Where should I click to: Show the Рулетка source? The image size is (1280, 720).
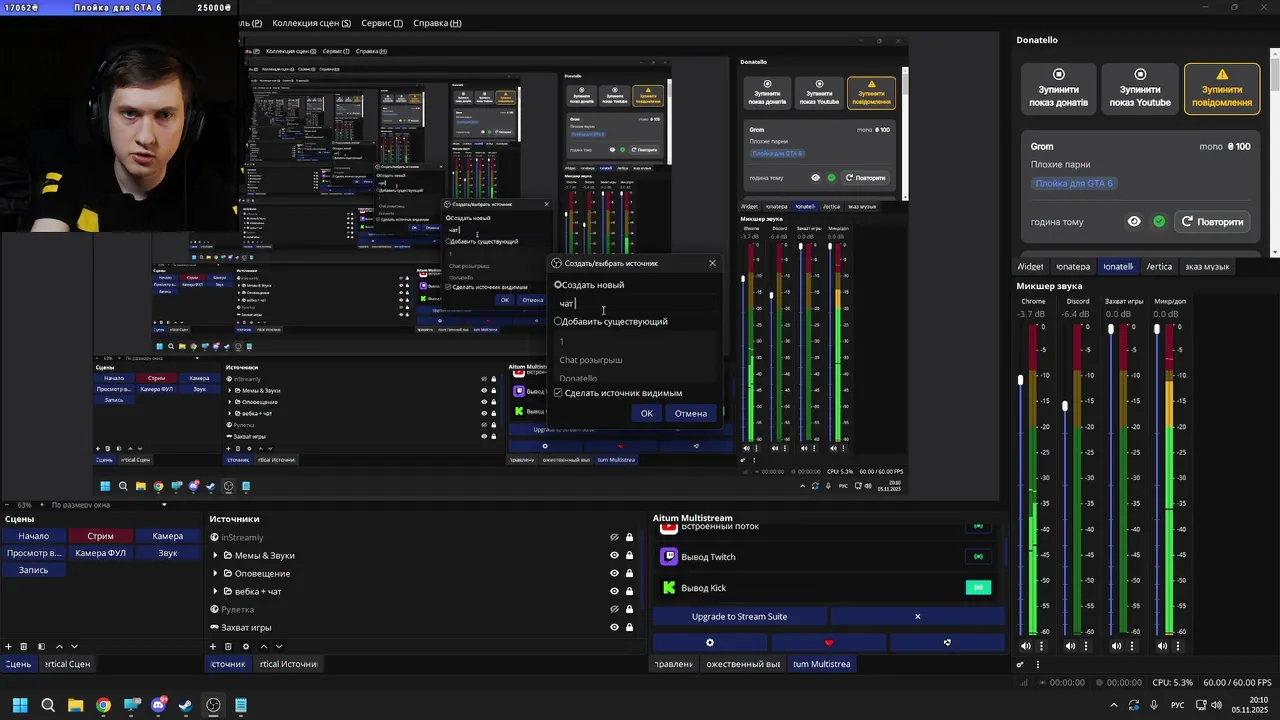[614, 610]
